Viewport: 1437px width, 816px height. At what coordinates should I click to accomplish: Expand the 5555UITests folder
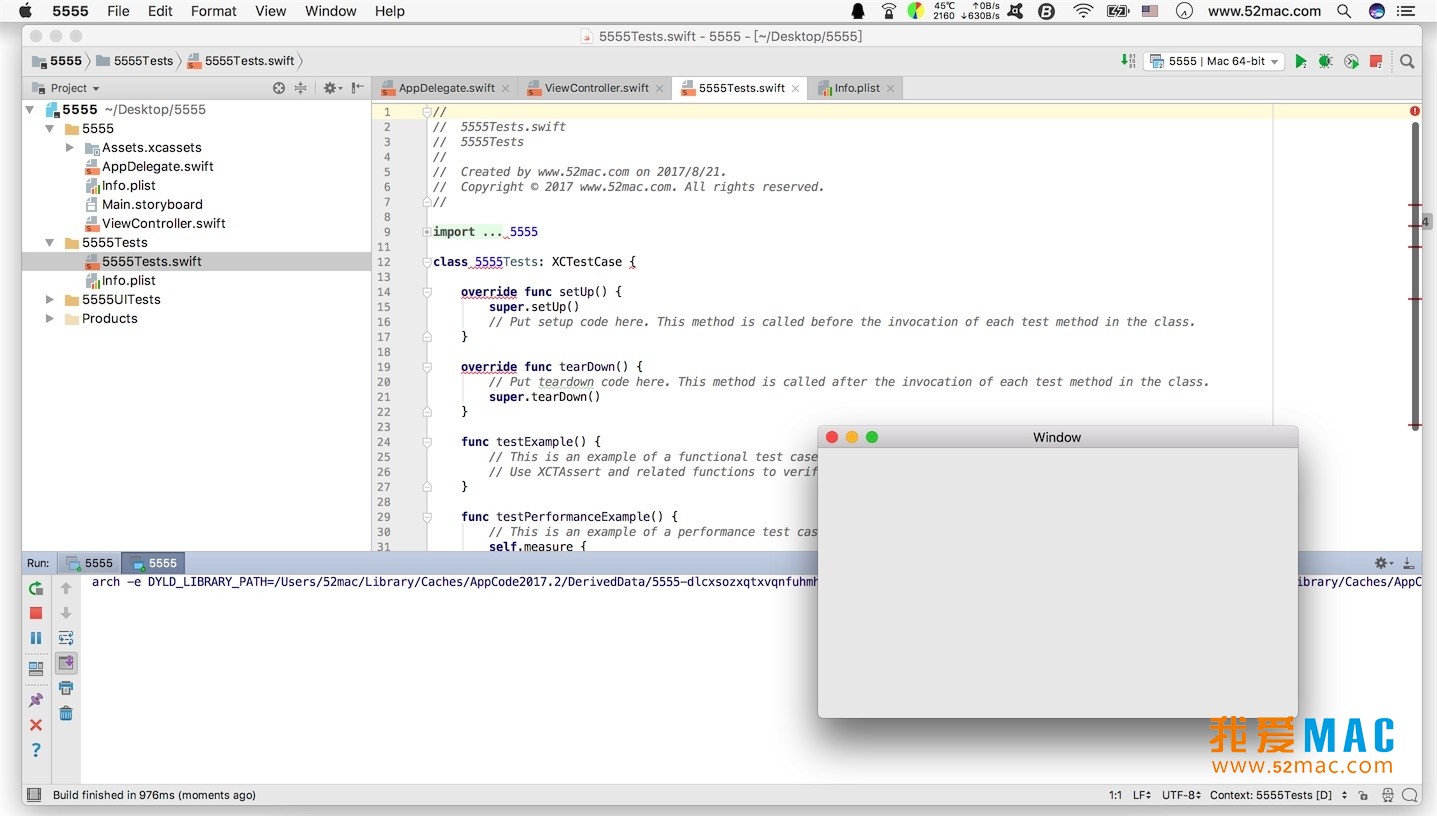50,300
